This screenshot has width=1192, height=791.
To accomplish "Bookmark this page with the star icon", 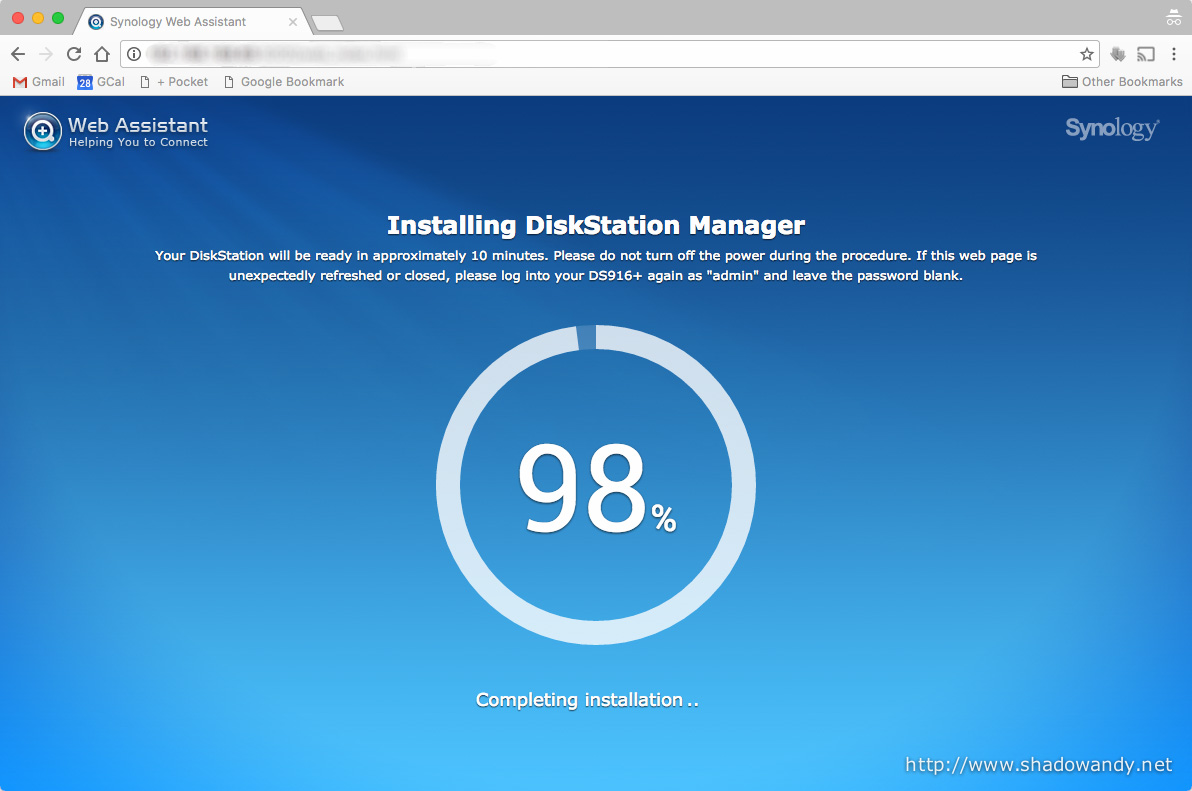I will [1087, 54].
